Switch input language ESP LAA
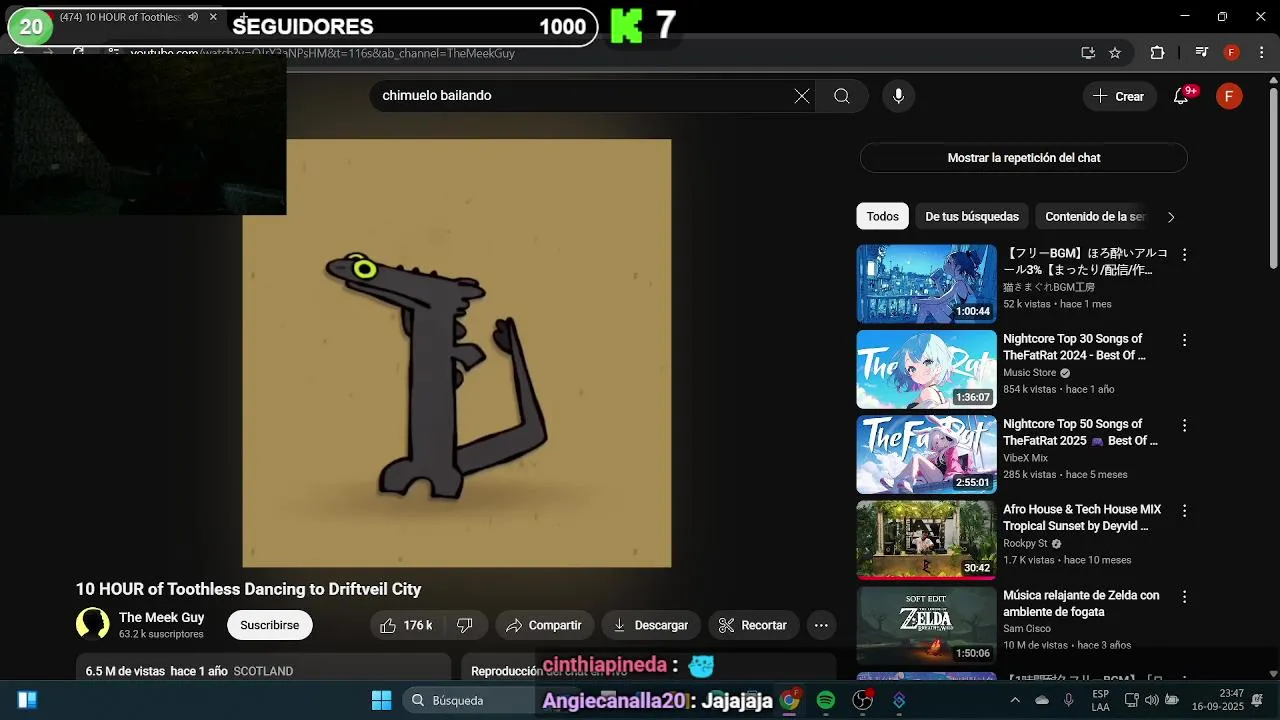 1100,700
